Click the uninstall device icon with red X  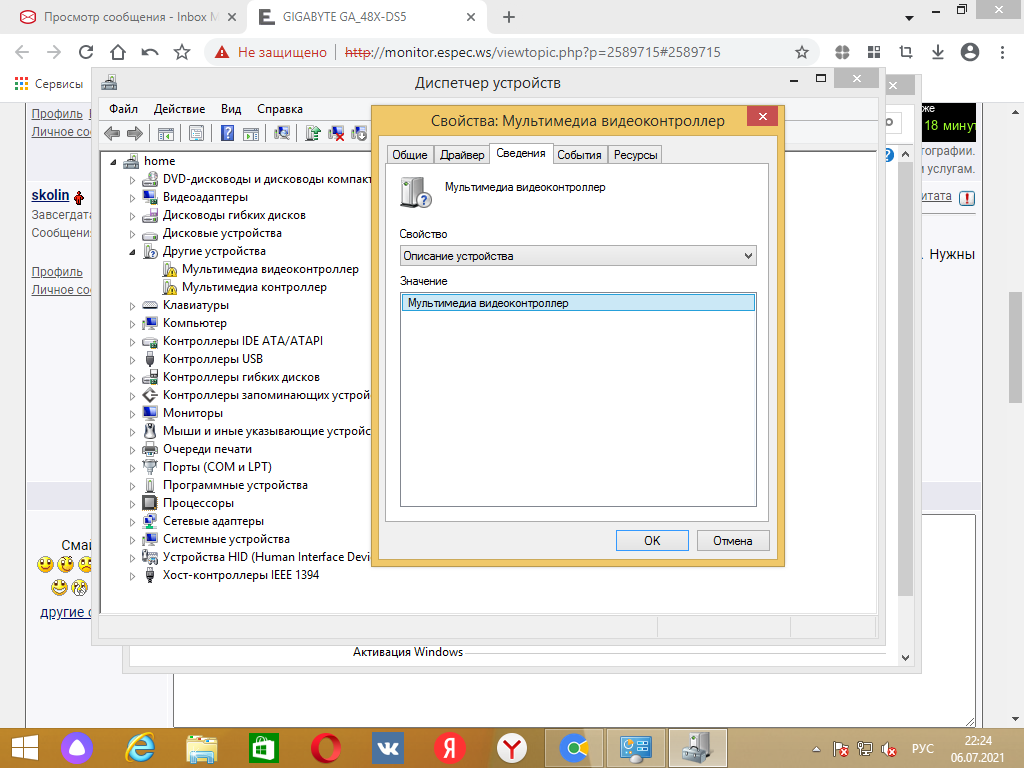tap(337, 133)
